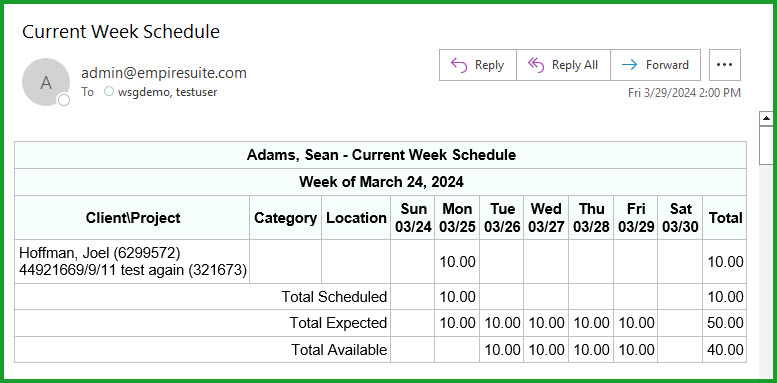Click the Forward arrow icon
The image size is (777, 383).
coord(629,65)
